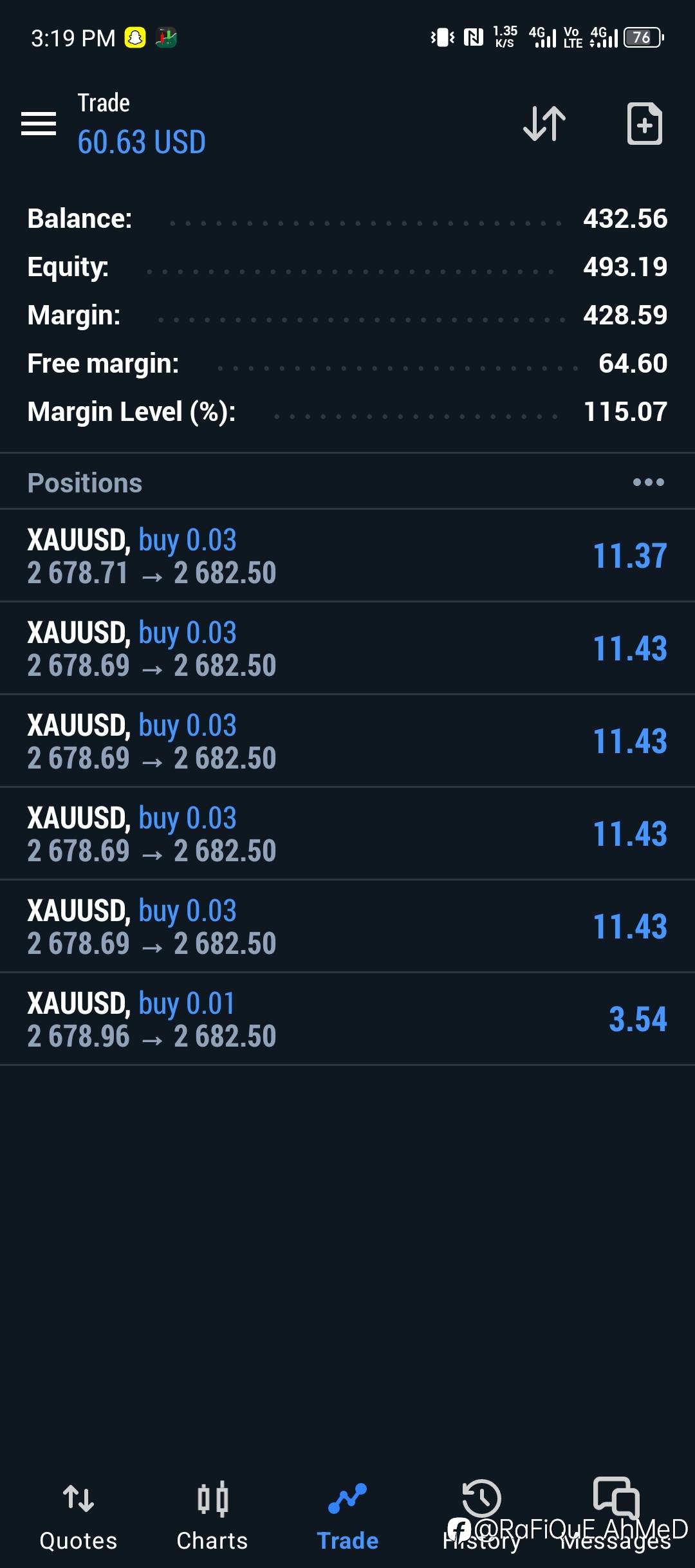Image resolution: width=695 pixels, height=1568 pixels.
Task: Select the XAUUSD position opened at 2 678.71
Action: click(x=347, y=555)
